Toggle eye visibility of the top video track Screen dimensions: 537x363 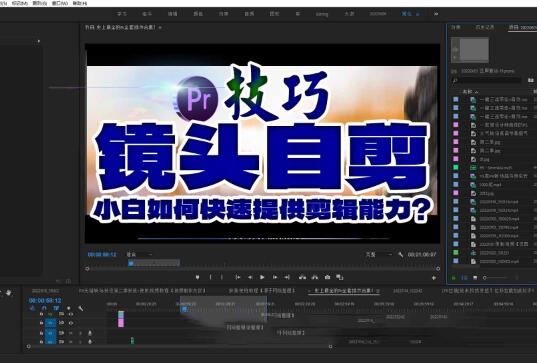(71, 314)
